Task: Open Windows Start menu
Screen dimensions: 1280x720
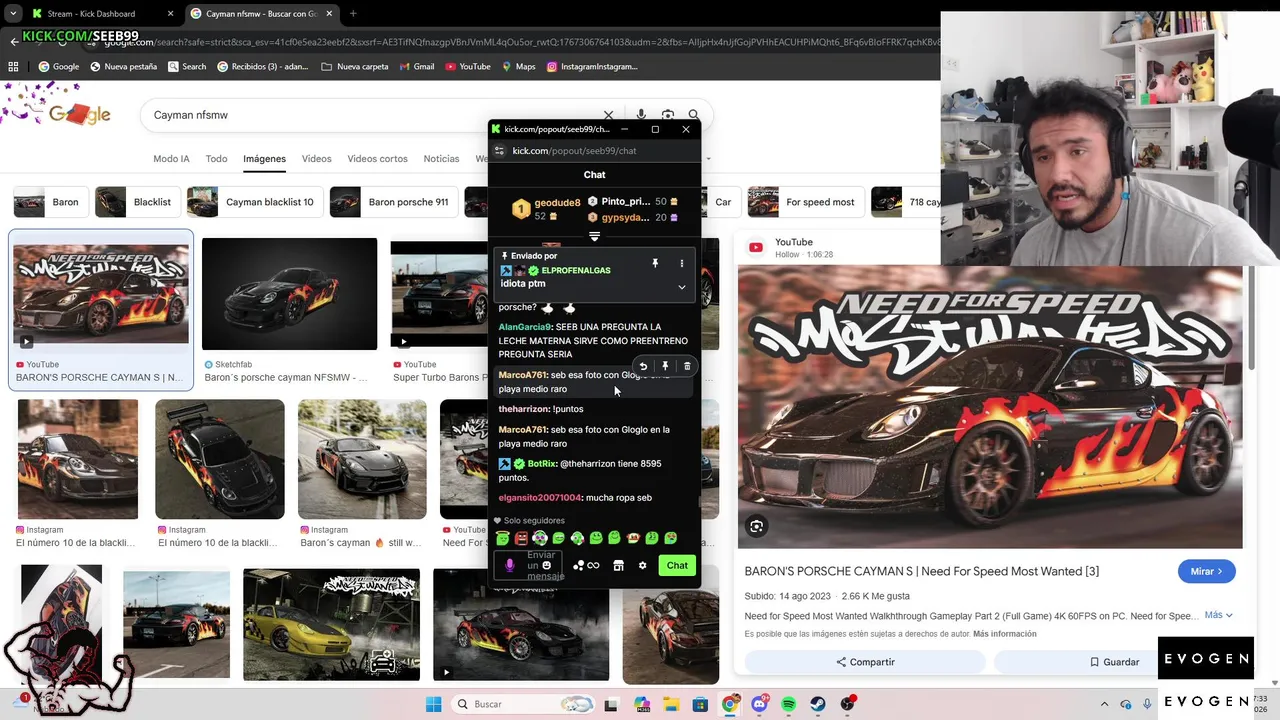Action: pyautogui.click(x=433, y=704)
